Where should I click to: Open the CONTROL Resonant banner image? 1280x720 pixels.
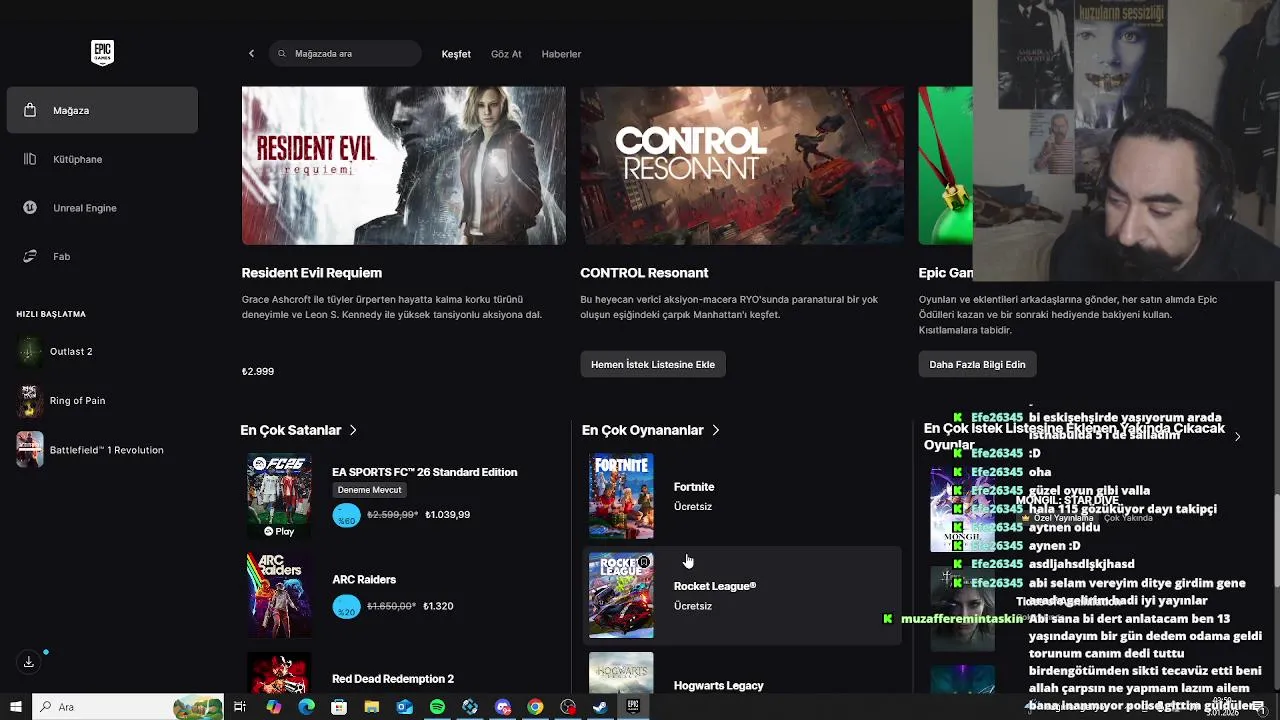742,165
